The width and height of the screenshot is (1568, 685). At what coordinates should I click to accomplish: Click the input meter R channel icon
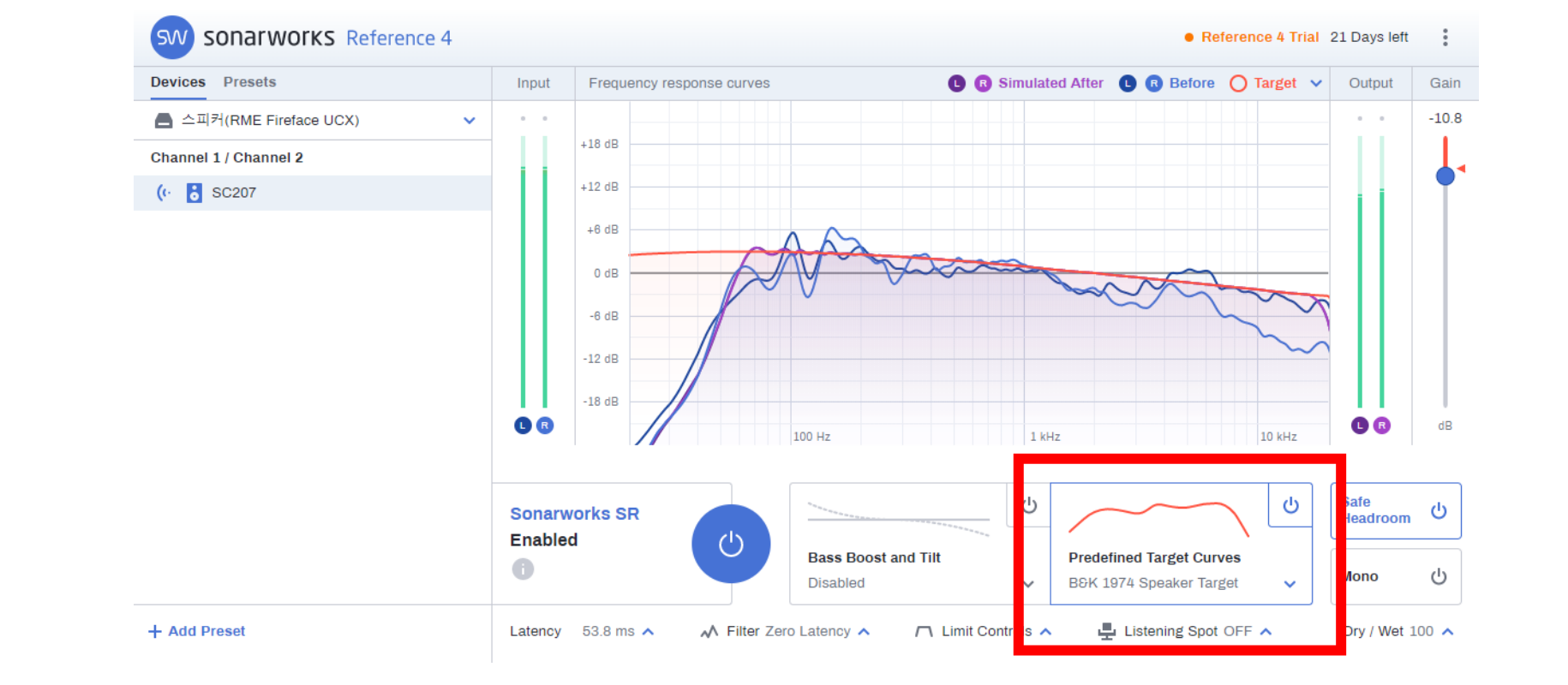click(545, 426)
